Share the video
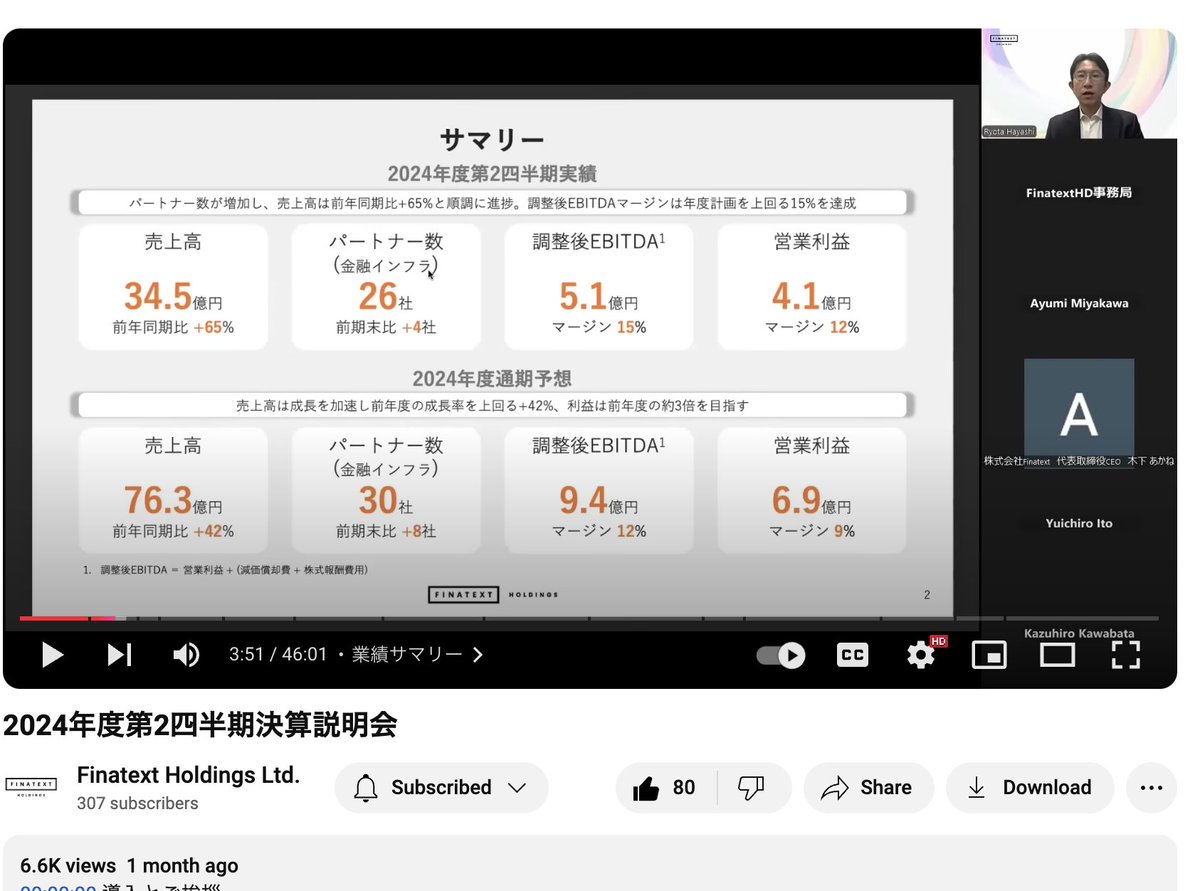The height and width of the screenshot is (891, 1200). 868,788
